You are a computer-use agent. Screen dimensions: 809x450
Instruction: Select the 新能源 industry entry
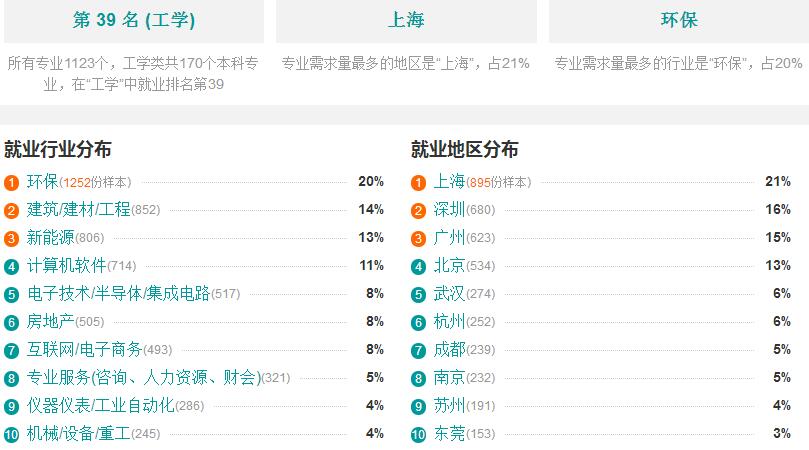[51, 237]
